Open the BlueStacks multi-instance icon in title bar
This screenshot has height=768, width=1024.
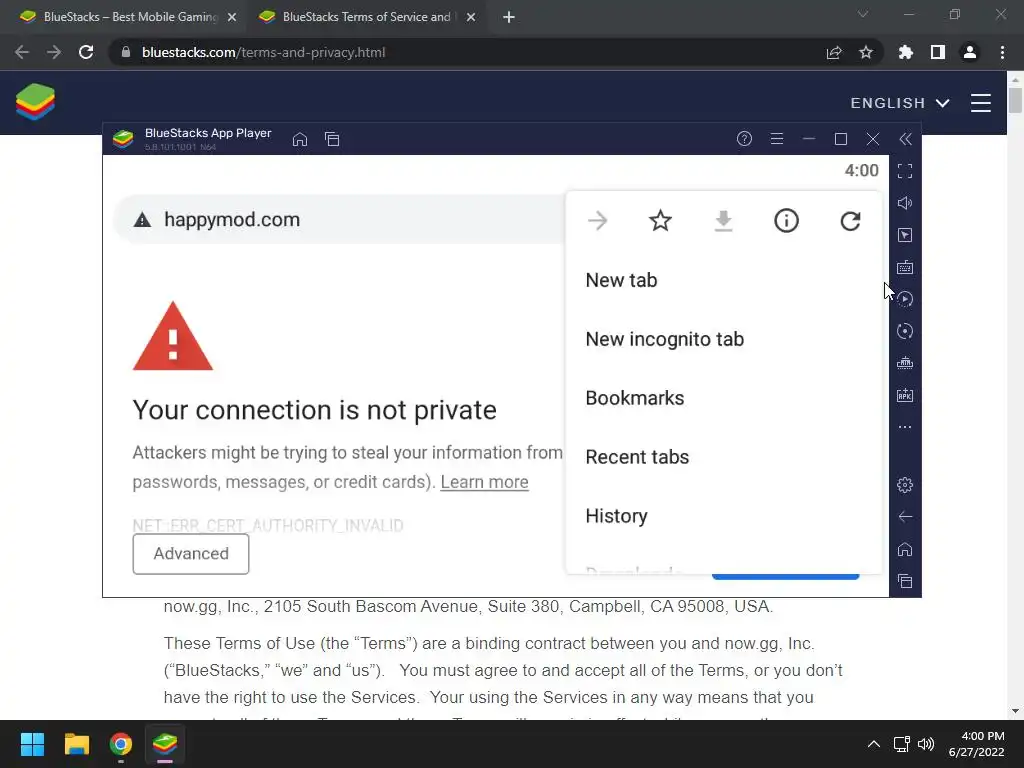point(332,139)
